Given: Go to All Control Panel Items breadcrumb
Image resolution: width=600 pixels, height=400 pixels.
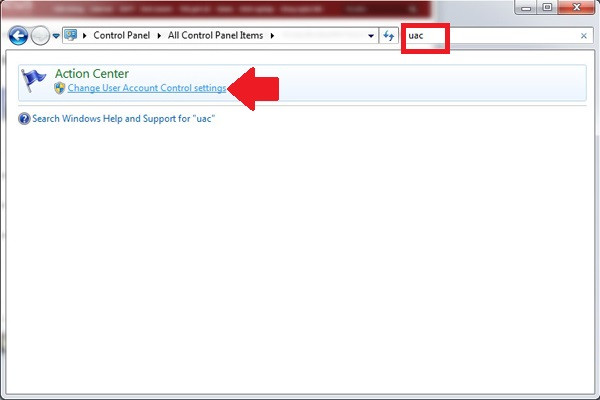Looking at the screenshot, I should 215,36.
